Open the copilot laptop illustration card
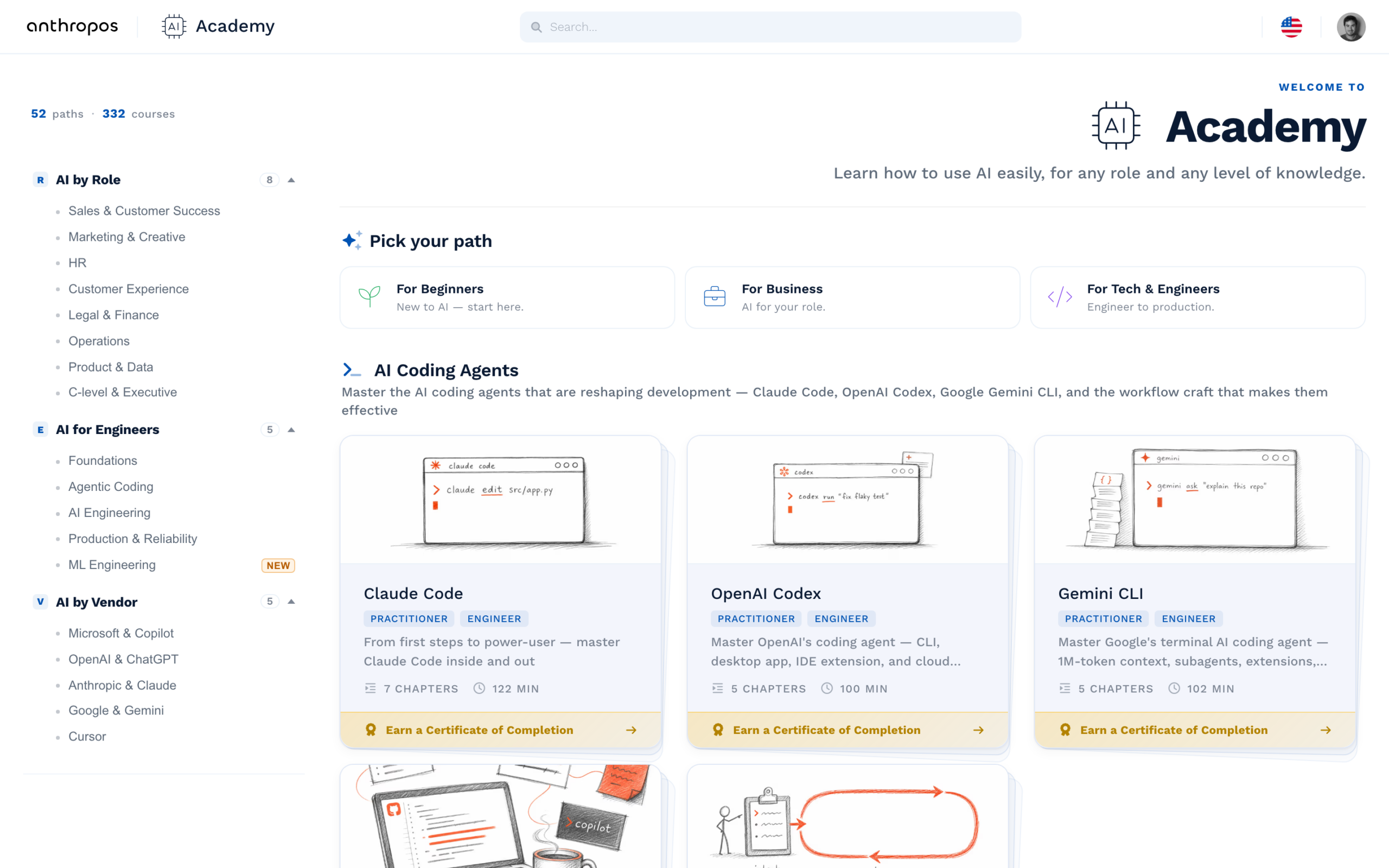 click(x=500, y=816)
